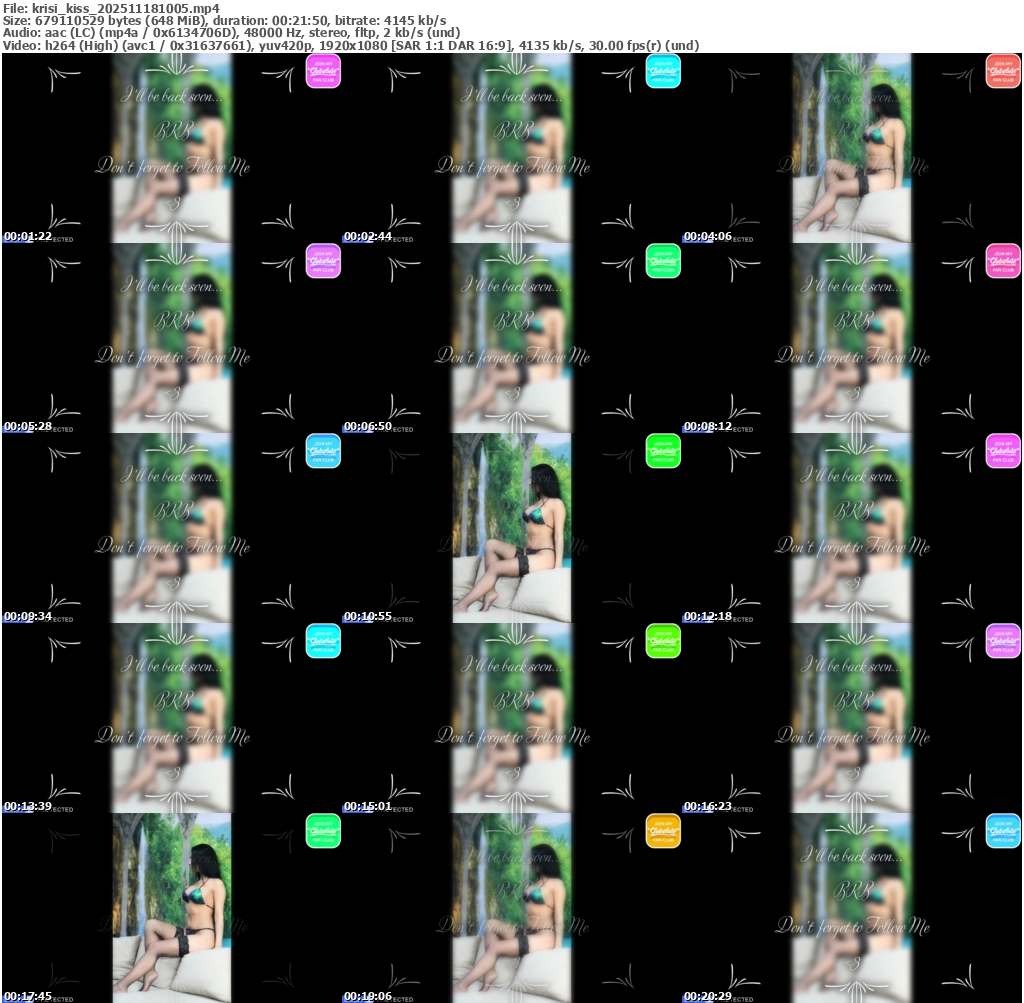Screen dimensions: 1024x1003
Task: Click the blue fan club badge in the 00:09:34 frame
Action: [x=323, y=451]
